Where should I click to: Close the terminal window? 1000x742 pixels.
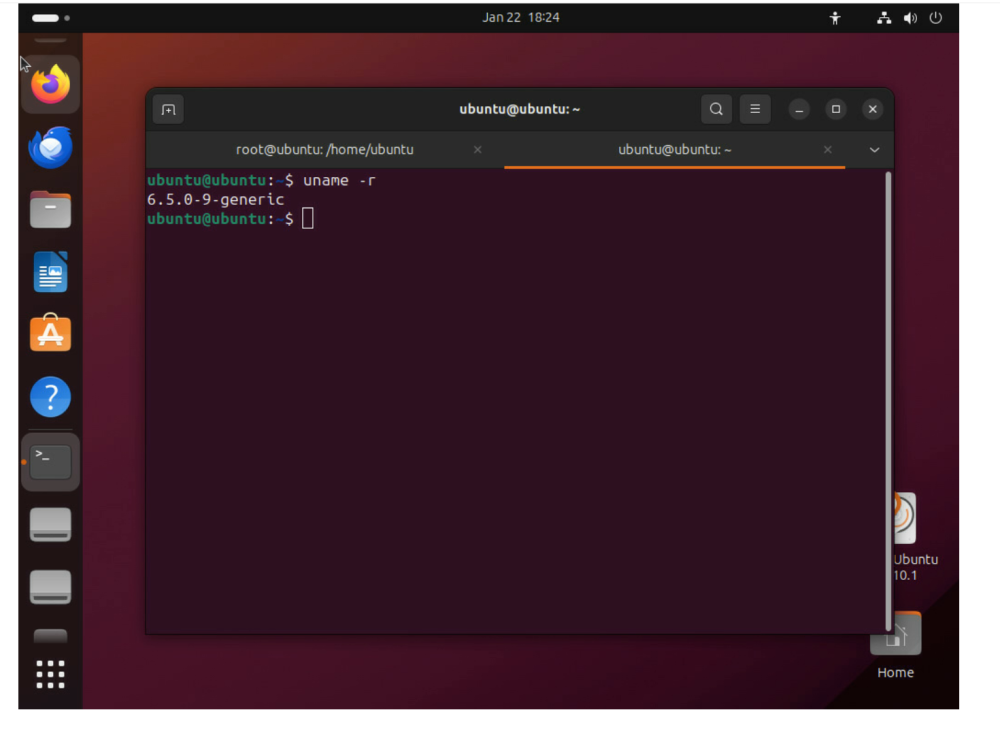[x=873, y=110]
